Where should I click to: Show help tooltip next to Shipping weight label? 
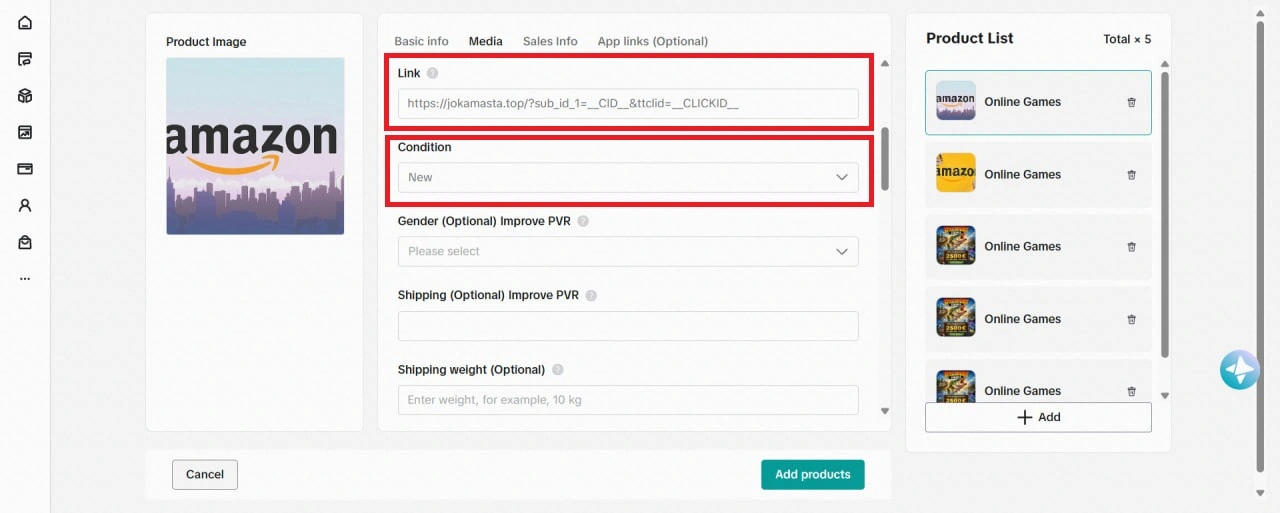click(557, 370)
